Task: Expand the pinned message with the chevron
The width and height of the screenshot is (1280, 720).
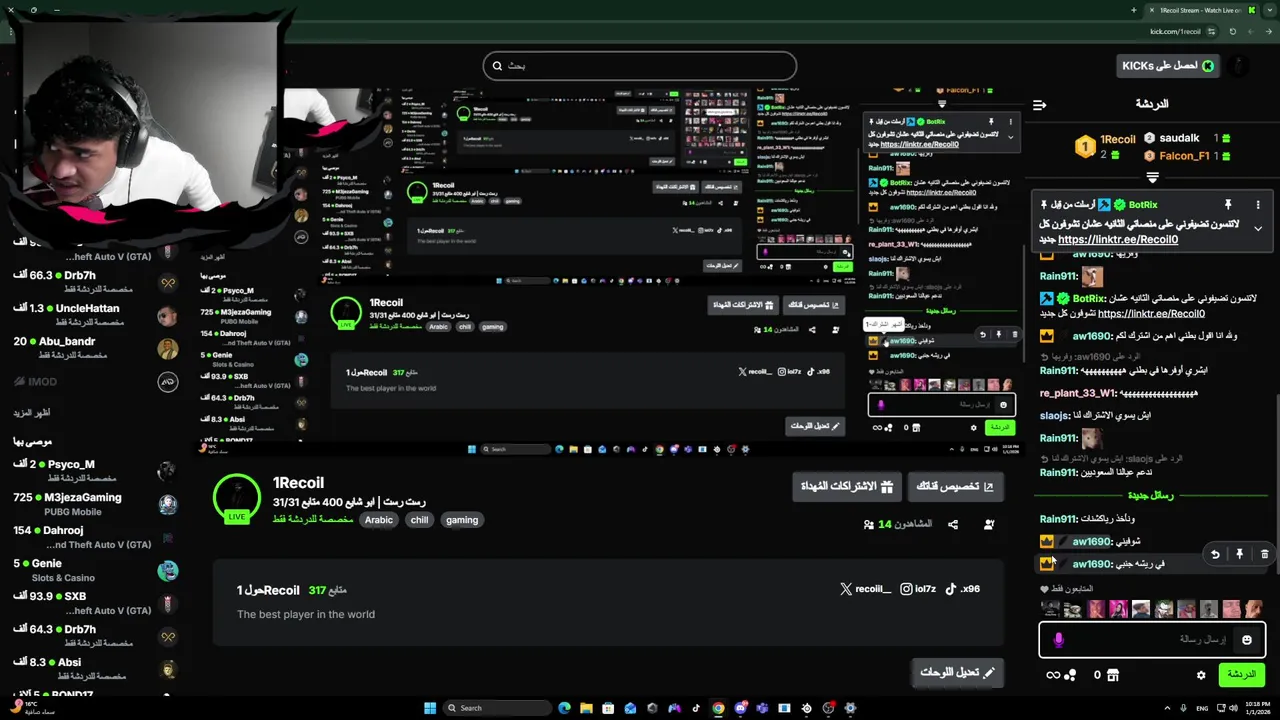Action: click(x=1258, y=229)
